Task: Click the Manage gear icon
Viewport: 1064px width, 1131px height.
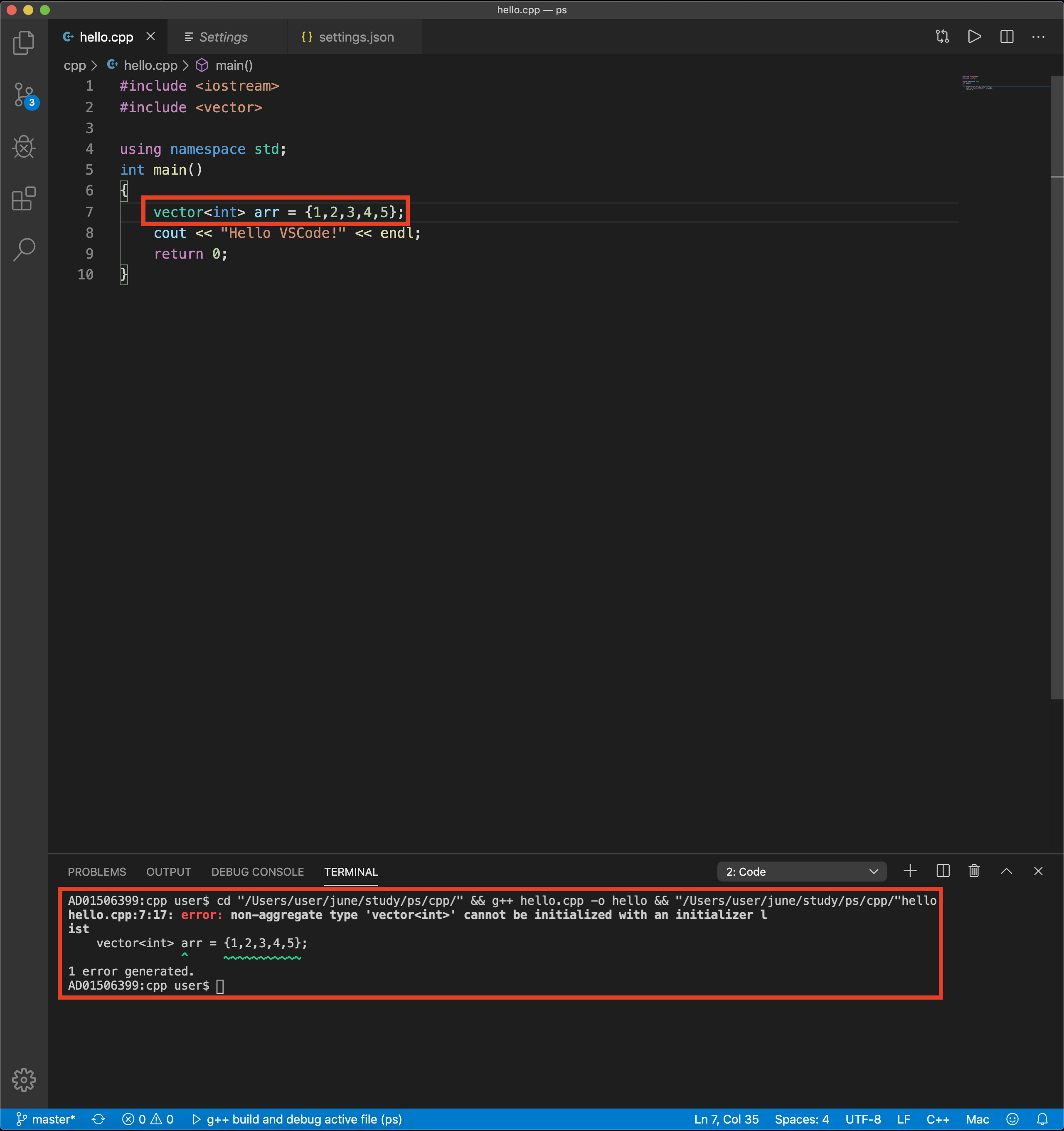Action: 24,1079
